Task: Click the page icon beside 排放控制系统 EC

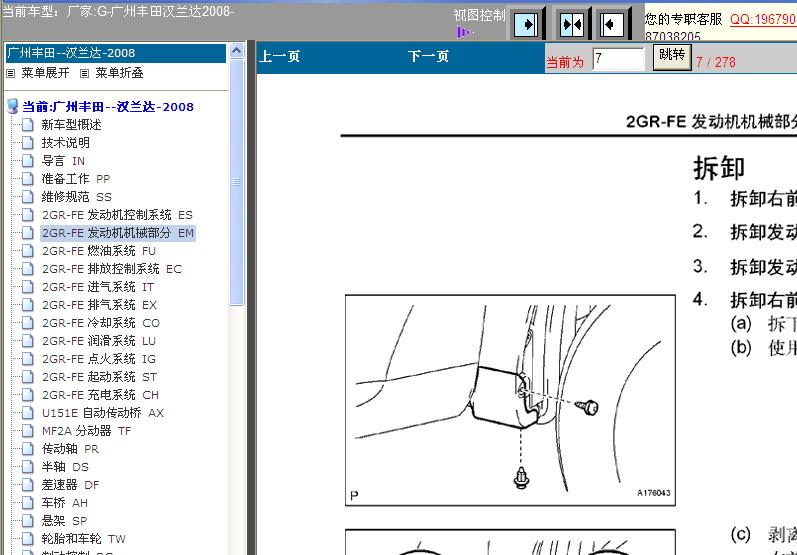Action: 28,269
